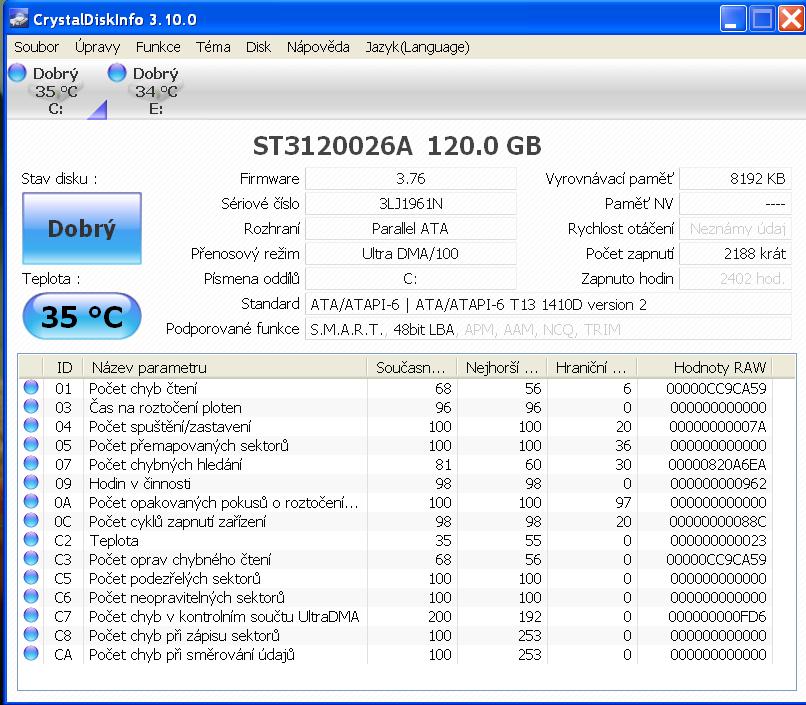
Task: Click status icon of row 05
Action: click(x=31, y=444)
